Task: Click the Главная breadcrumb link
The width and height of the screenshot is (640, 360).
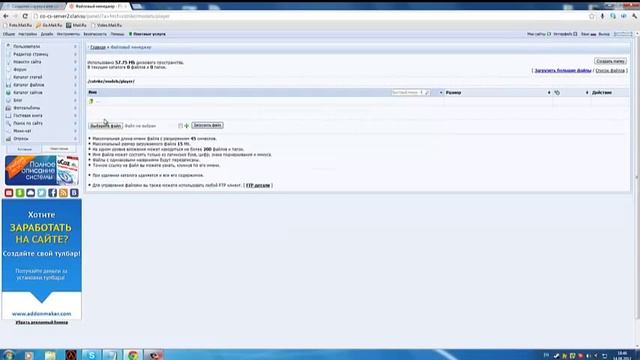Action: point(98,47)
